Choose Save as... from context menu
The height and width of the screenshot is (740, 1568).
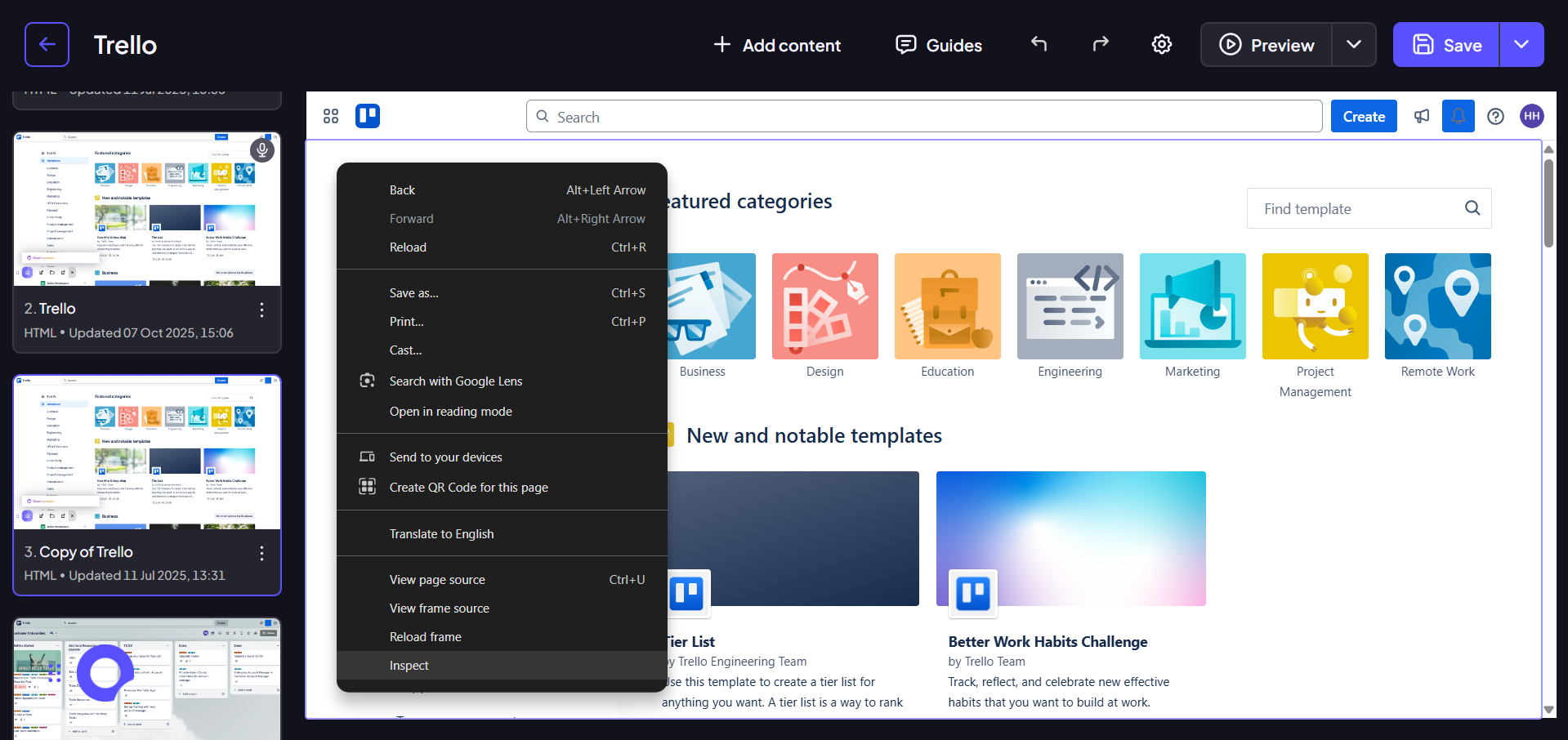[x=502, y=292]
